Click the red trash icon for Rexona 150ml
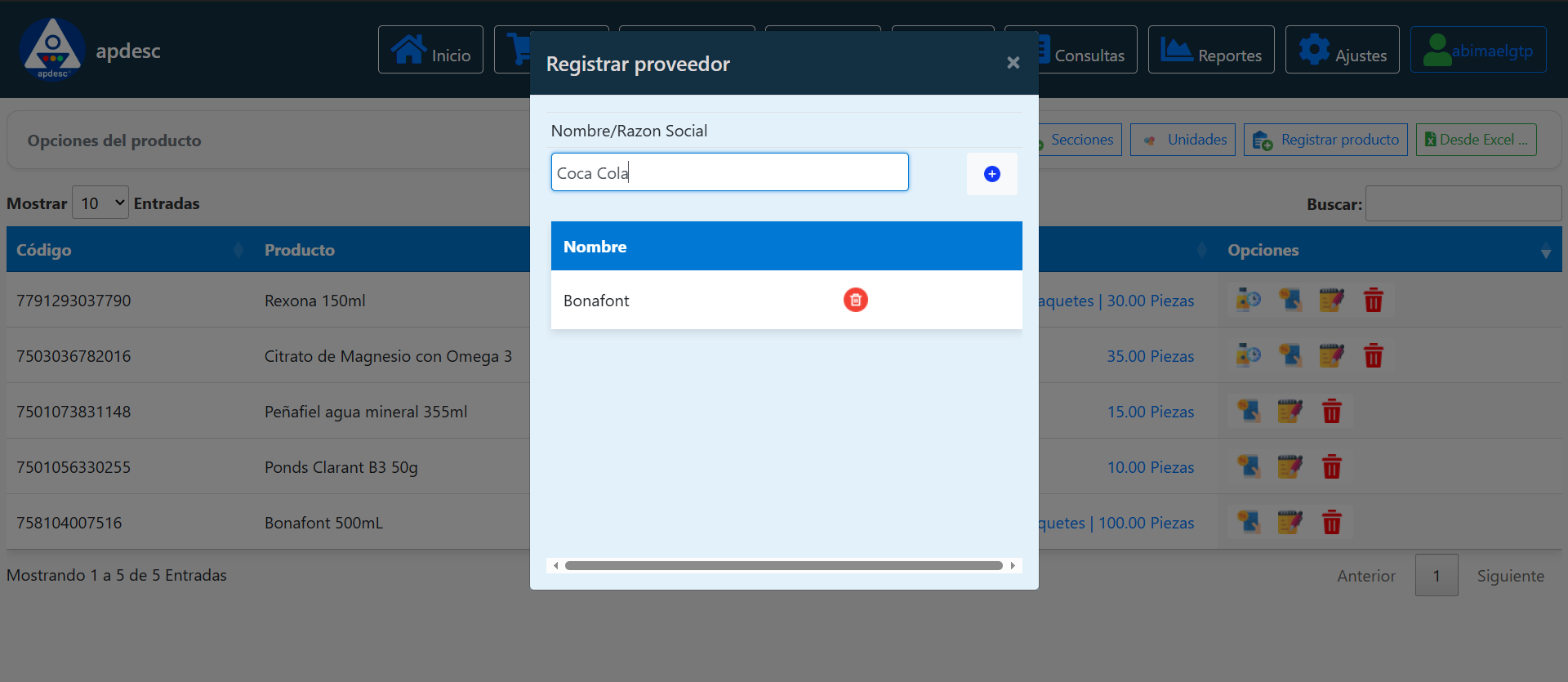The height and width of the screenshot is (682, 1568). point(1373,301)
